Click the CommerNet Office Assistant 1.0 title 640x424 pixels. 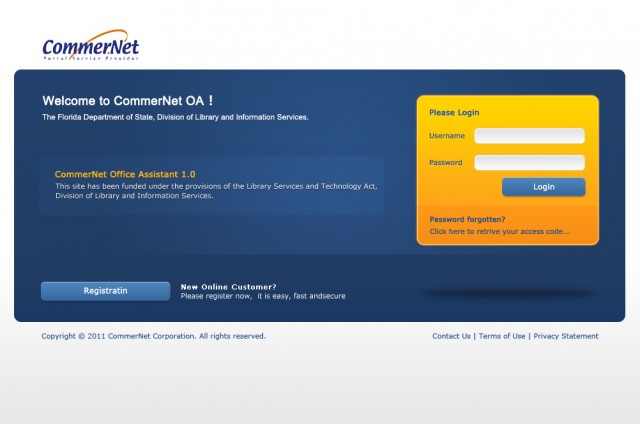tap(125, 174)
